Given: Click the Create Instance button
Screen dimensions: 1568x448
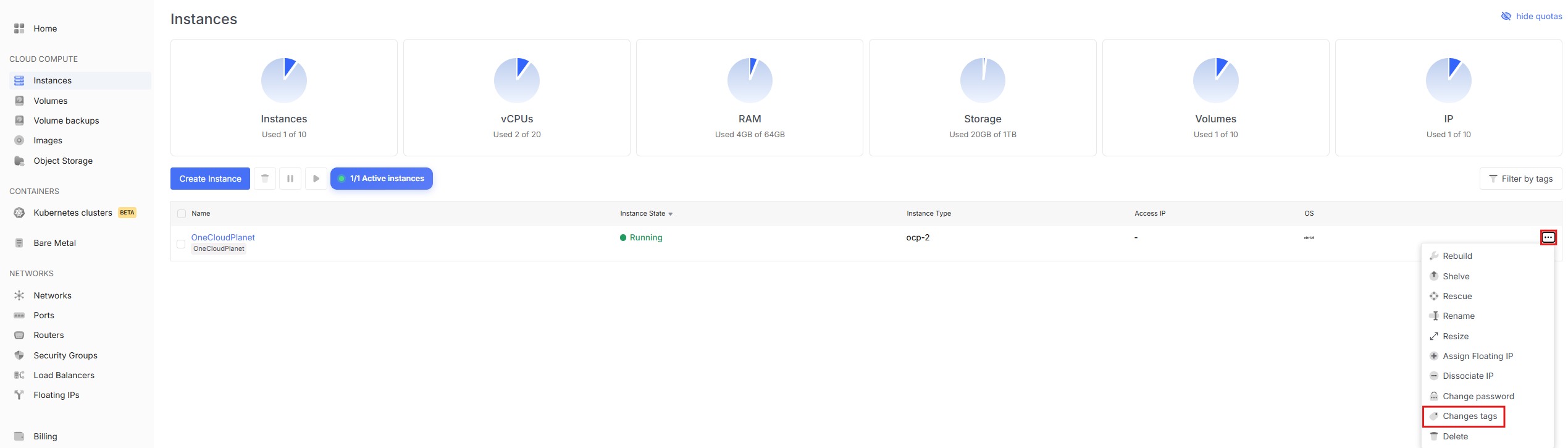Looking at the screenshot, I should [210, 179].
